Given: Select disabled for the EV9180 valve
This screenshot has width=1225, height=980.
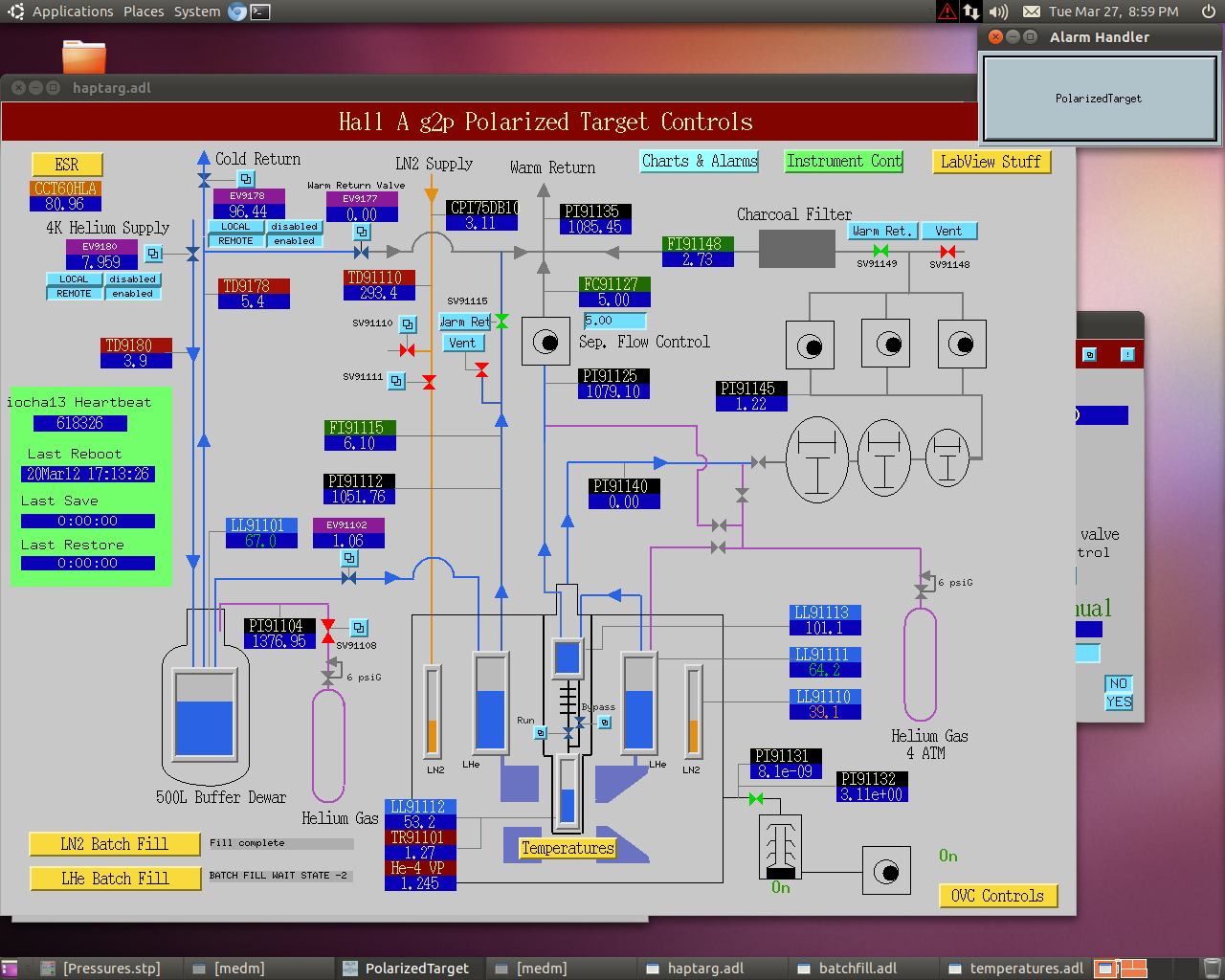Looking at the screenshot, I should 132,279.
